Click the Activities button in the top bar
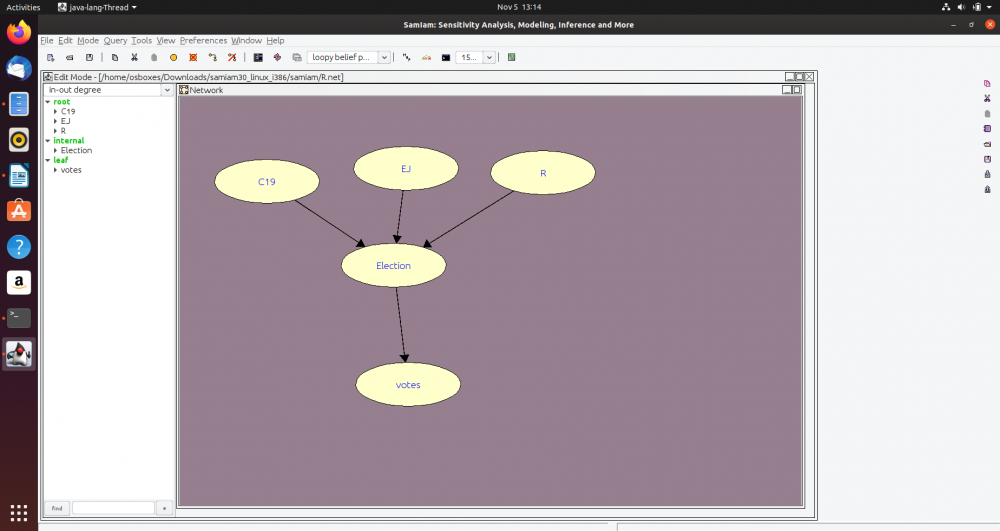This screenshot has width=1000, height=531. (x=23, y=7)
